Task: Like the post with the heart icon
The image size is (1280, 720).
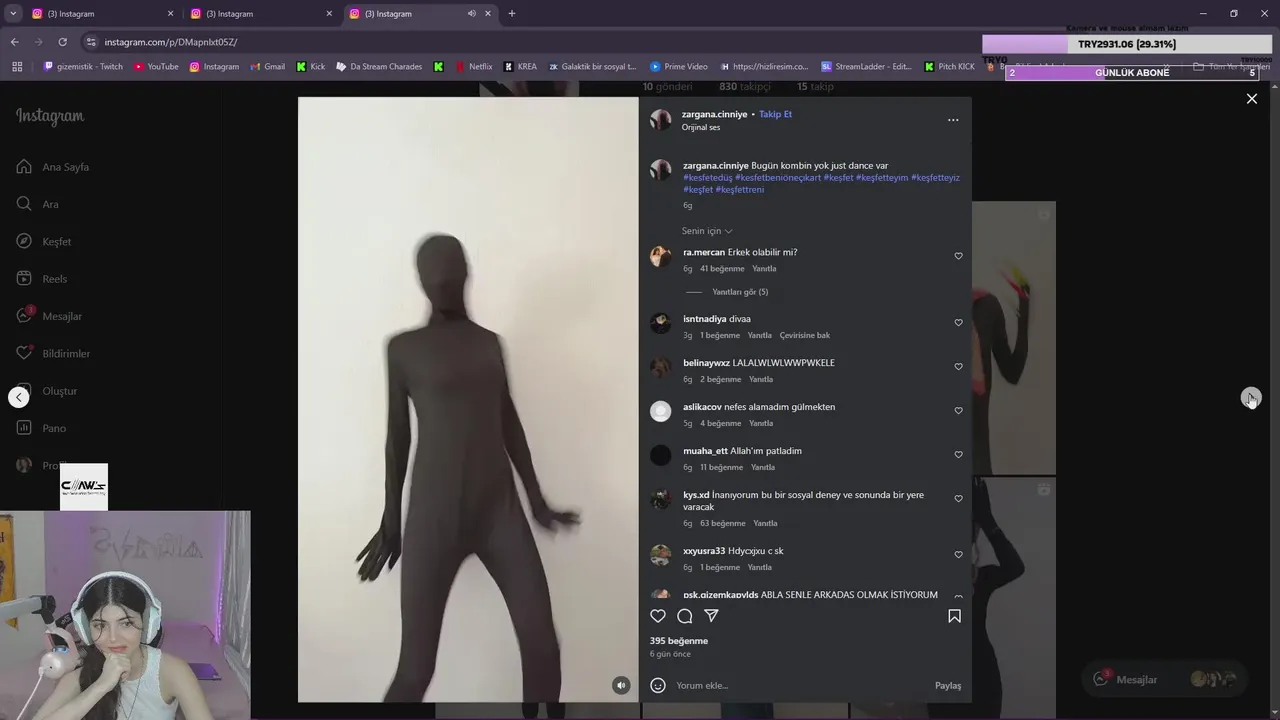Action: pyautogui.click(x=658, y=616)
